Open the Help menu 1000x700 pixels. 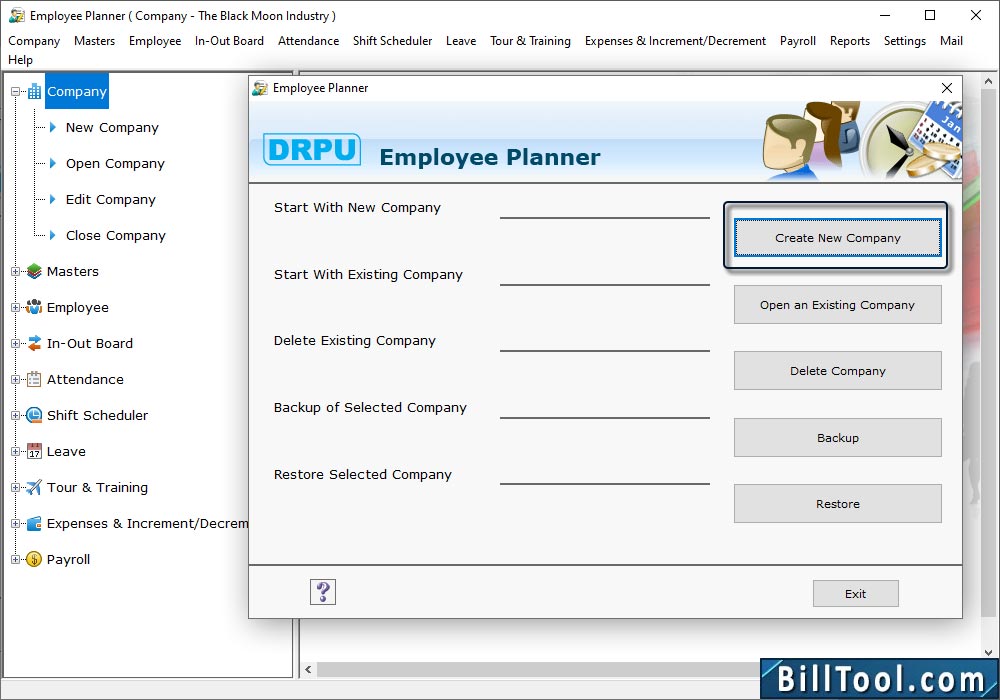(x=20, y=60)
